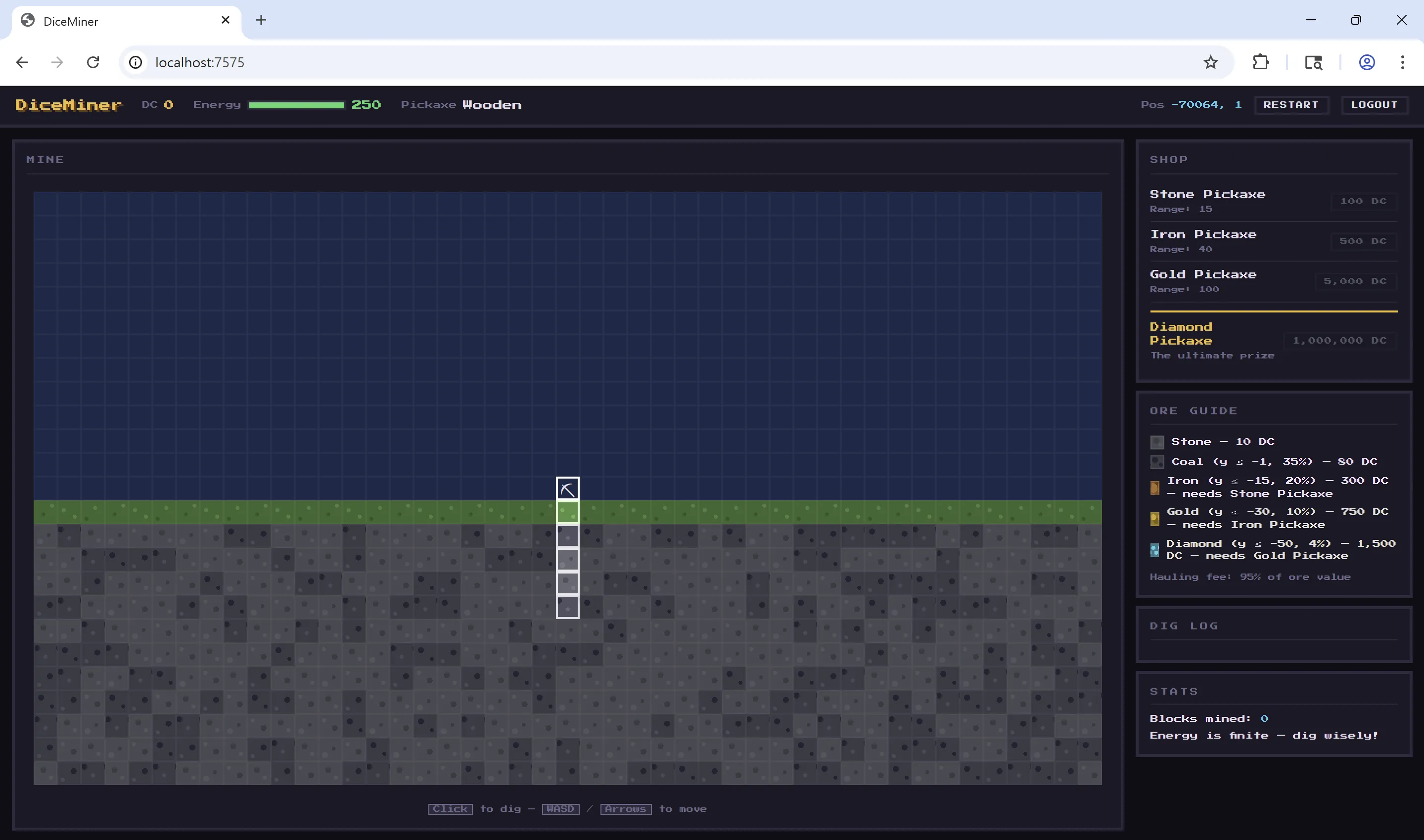Dig the highlighted grass block below player

[567, 512]
